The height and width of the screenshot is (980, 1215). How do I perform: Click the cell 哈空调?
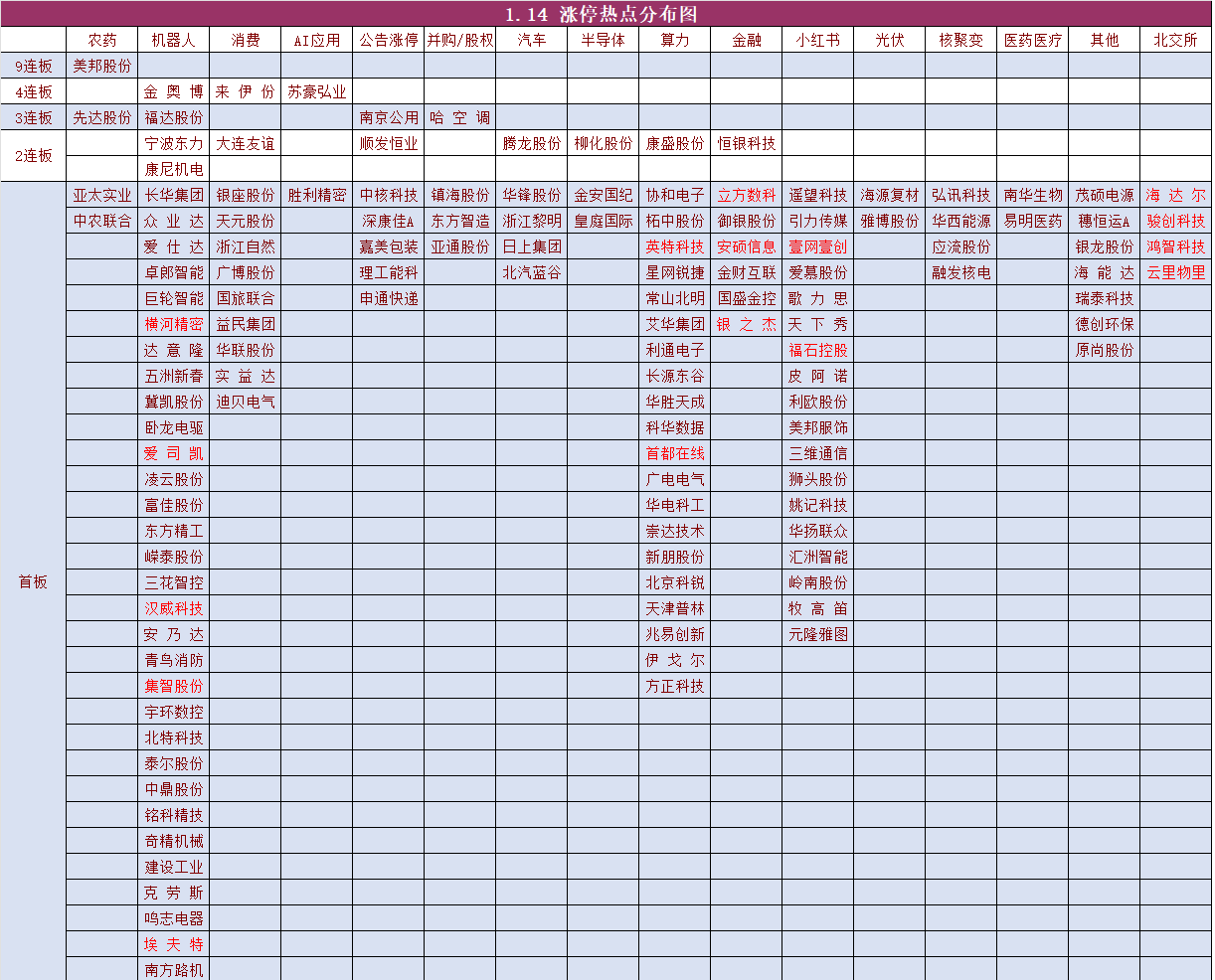(460, 117)
